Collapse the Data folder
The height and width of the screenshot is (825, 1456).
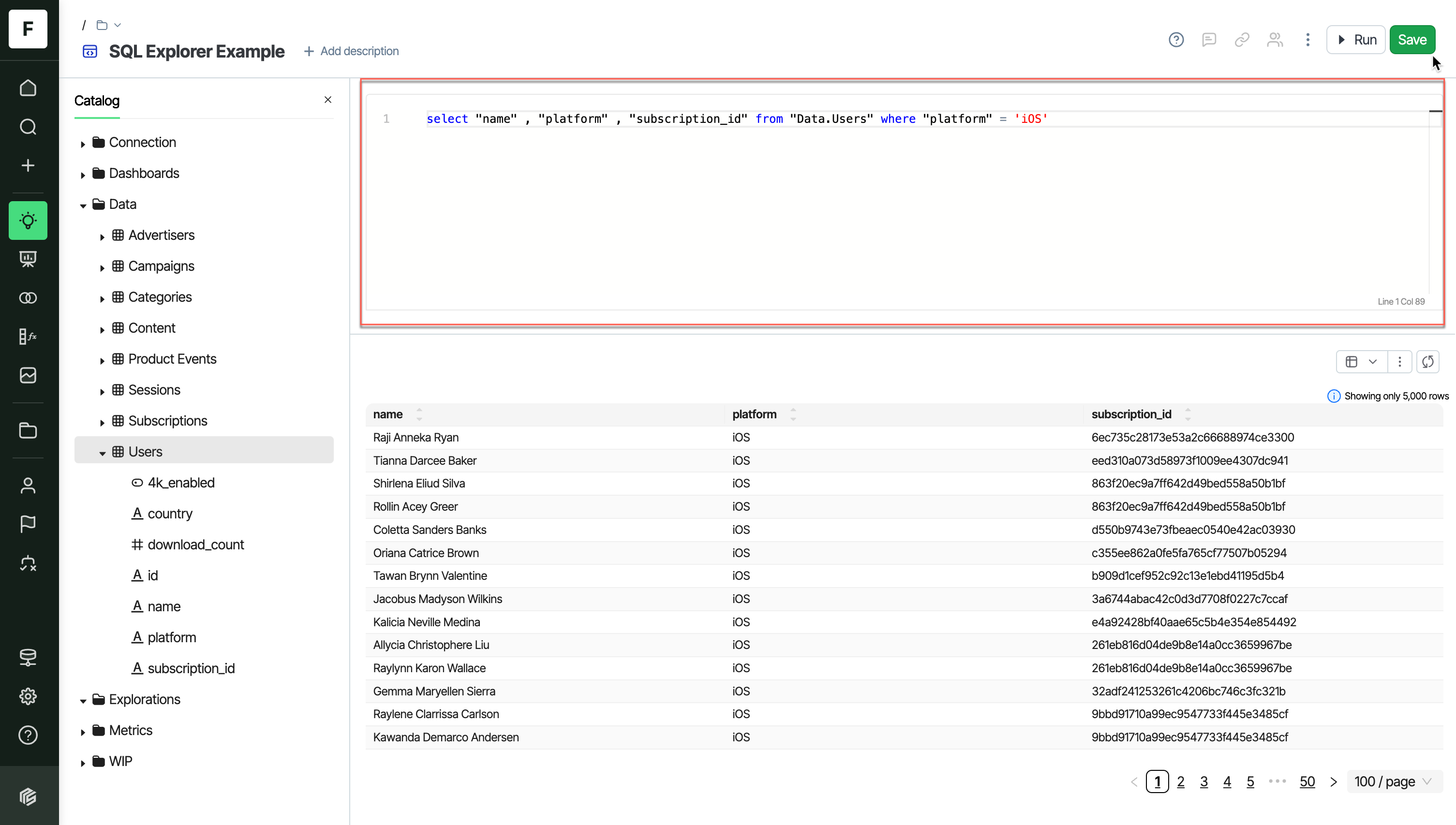(83, 205)
